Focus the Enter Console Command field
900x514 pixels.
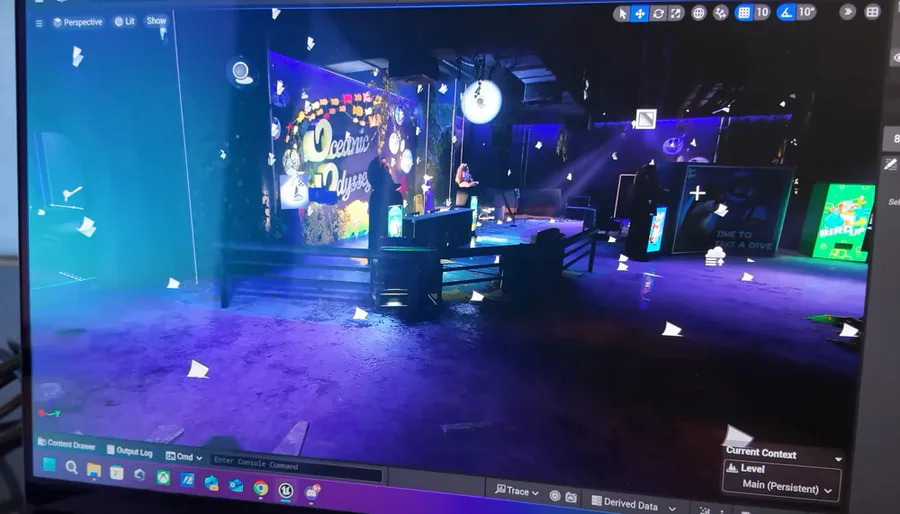coord(296,468)
